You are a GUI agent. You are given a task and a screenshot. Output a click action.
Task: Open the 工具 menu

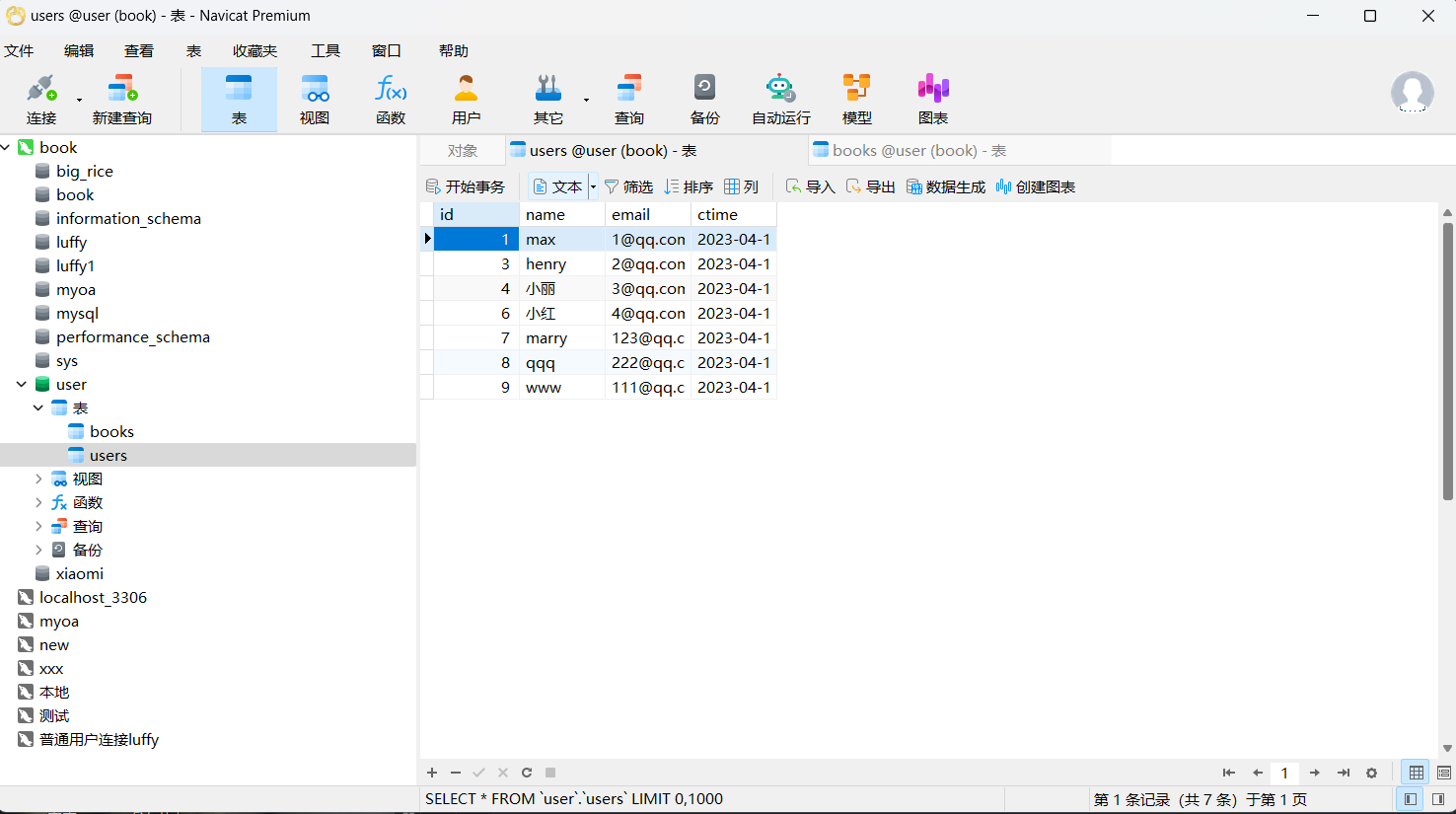(326, 50)
